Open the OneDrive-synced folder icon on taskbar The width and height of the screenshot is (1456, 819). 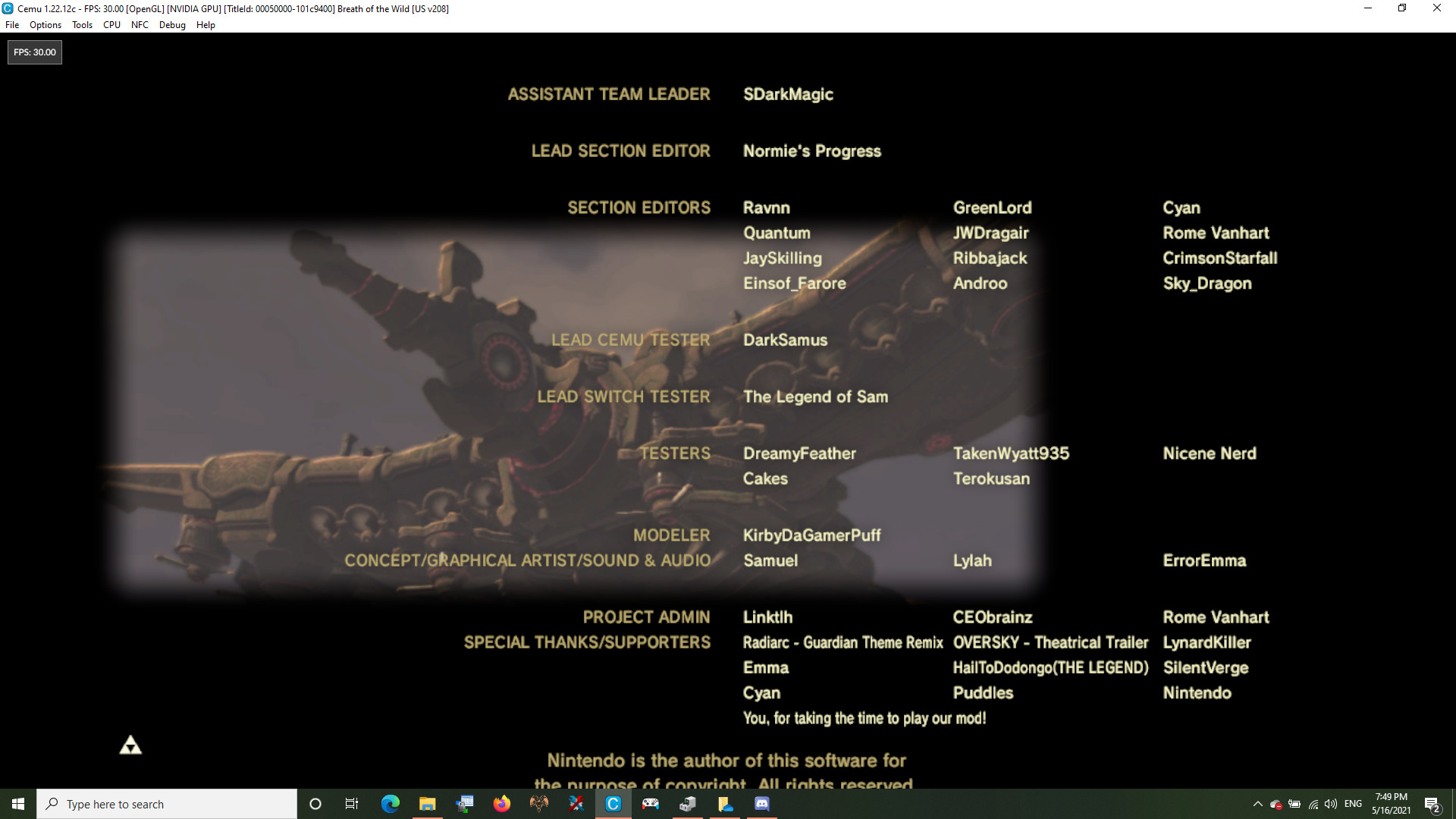click(724, 804)
